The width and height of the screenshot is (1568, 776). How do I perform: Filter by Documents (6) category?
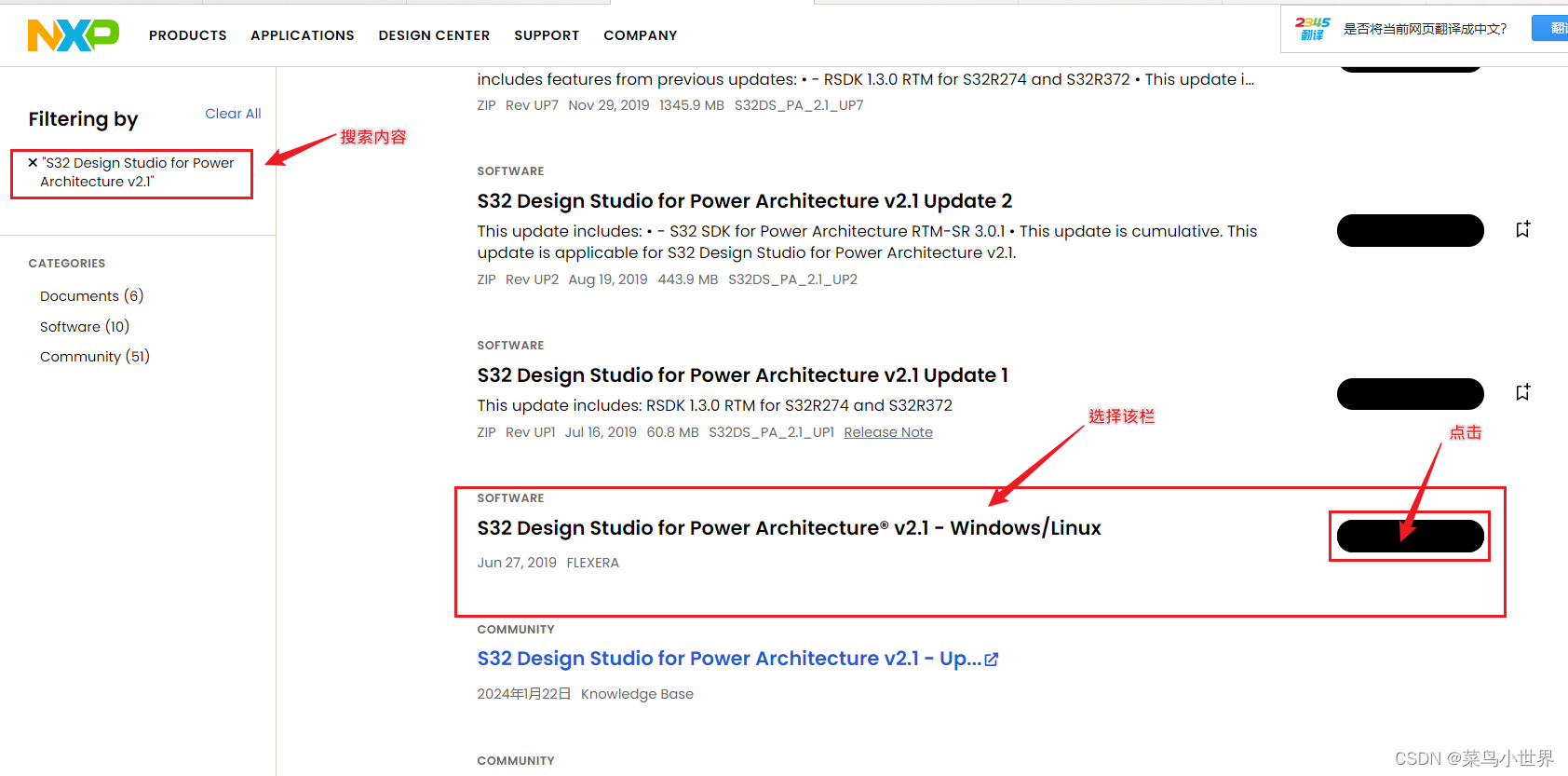(x=92, y=296)
